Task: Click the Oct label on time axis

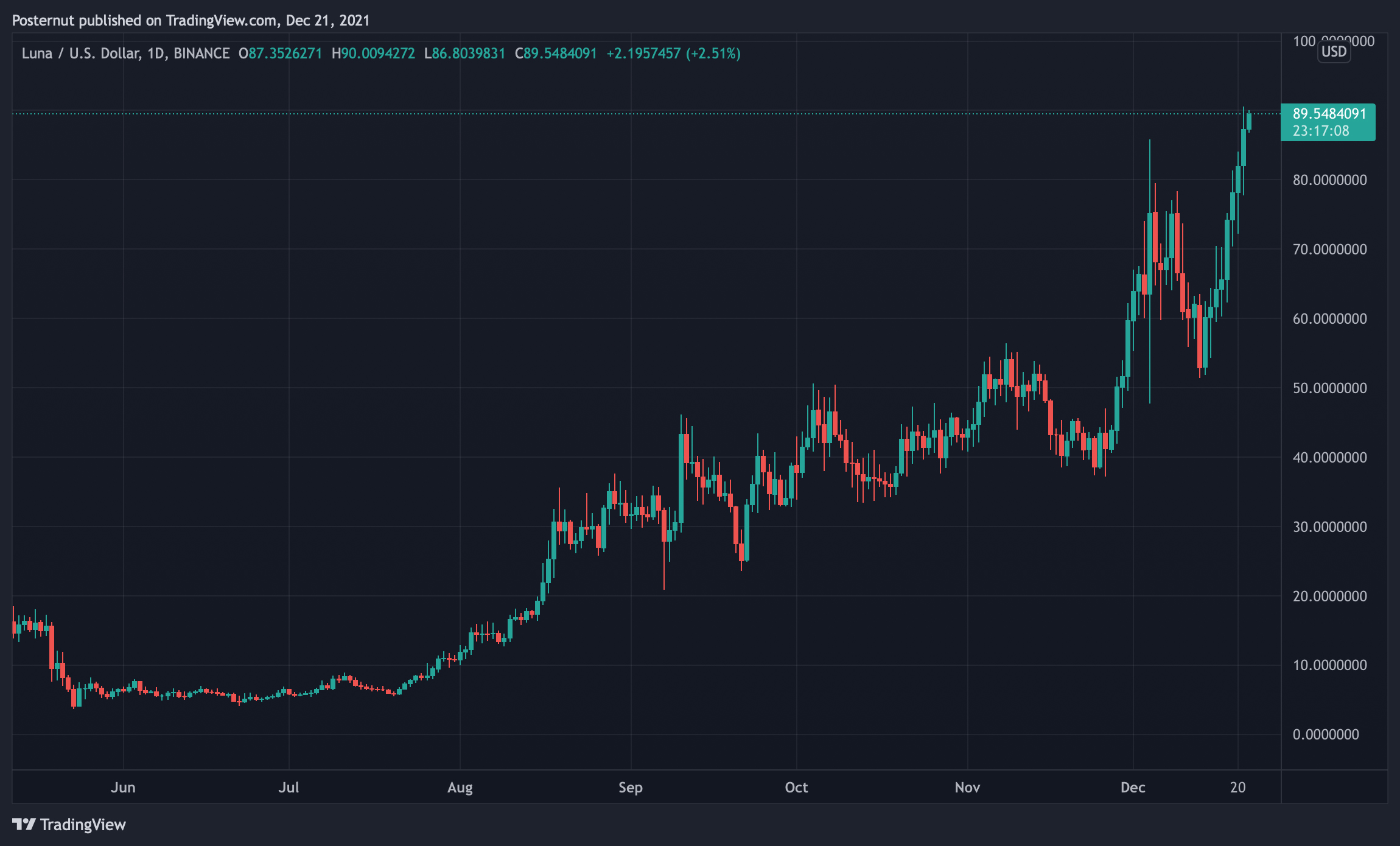Action: point(796,788)
